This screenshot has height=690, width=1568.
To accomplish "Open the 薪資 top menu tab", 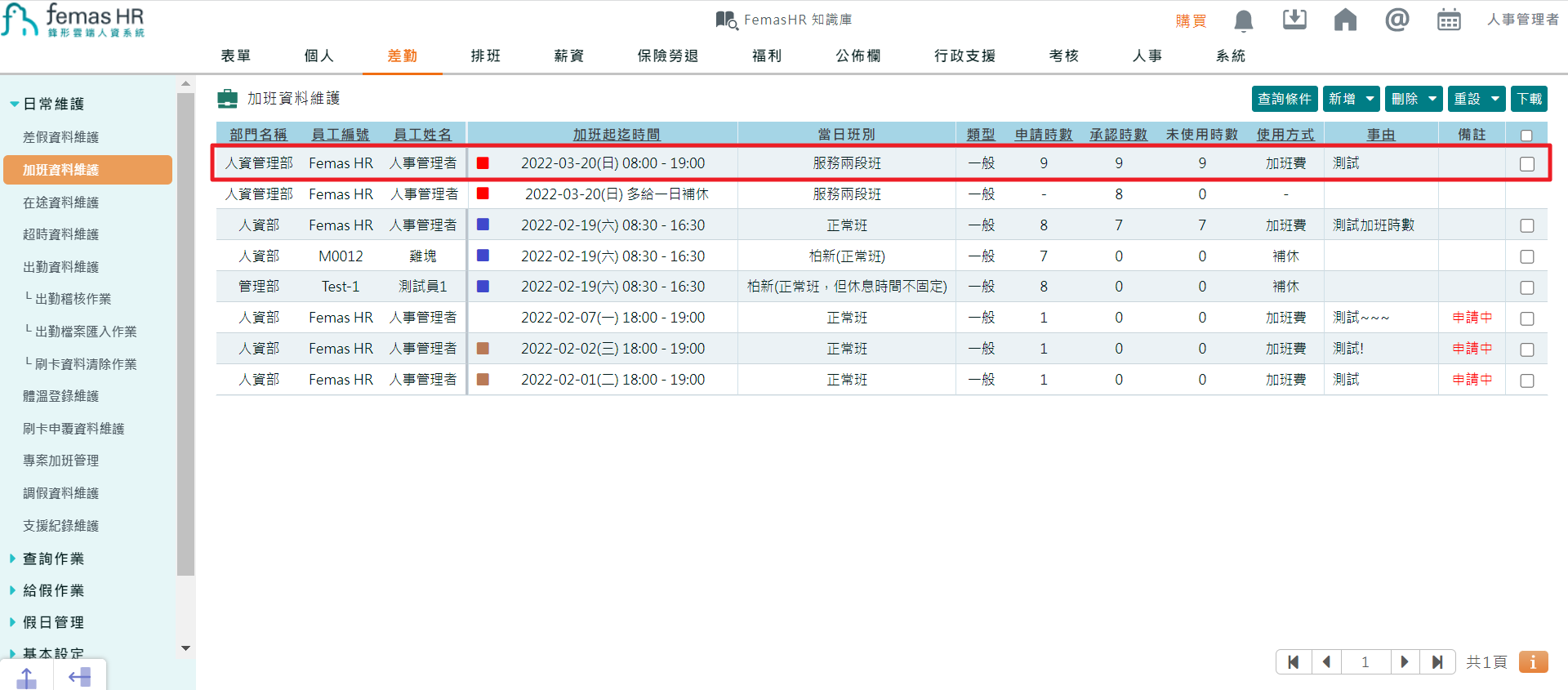I will coord(568,56).
